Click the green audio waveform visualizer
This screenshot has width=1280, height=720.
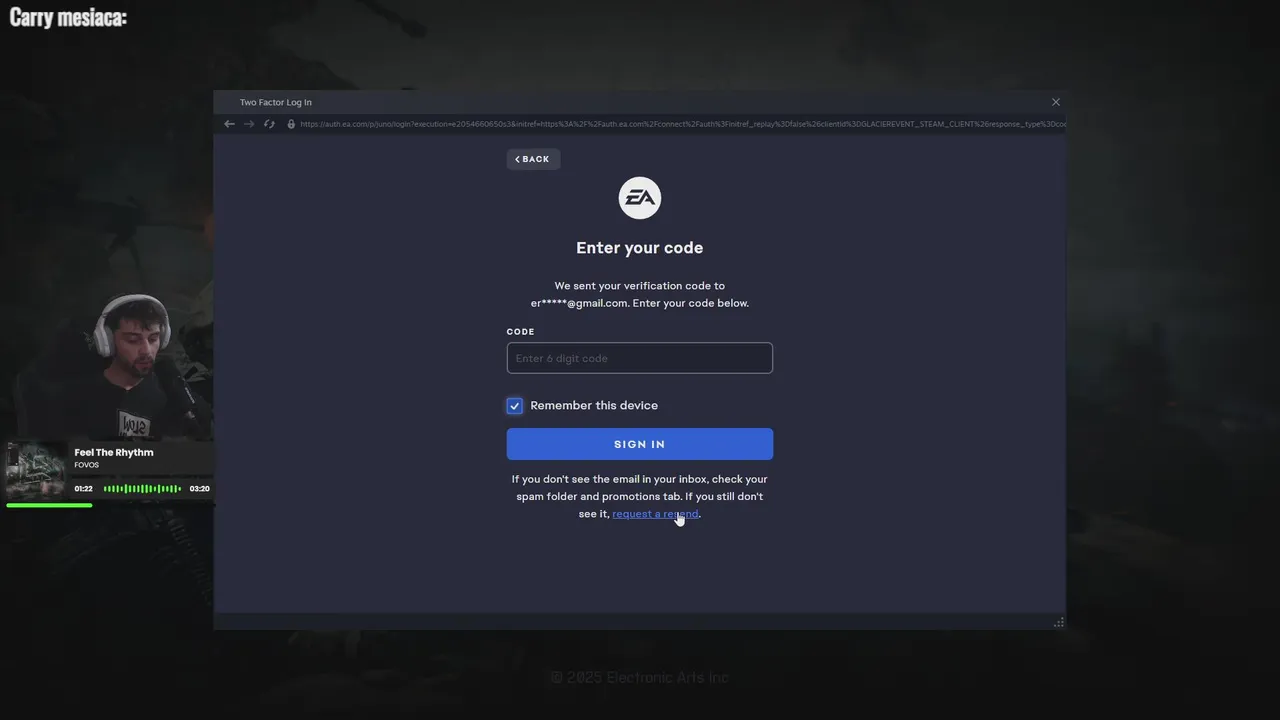(x=142, y=489)
